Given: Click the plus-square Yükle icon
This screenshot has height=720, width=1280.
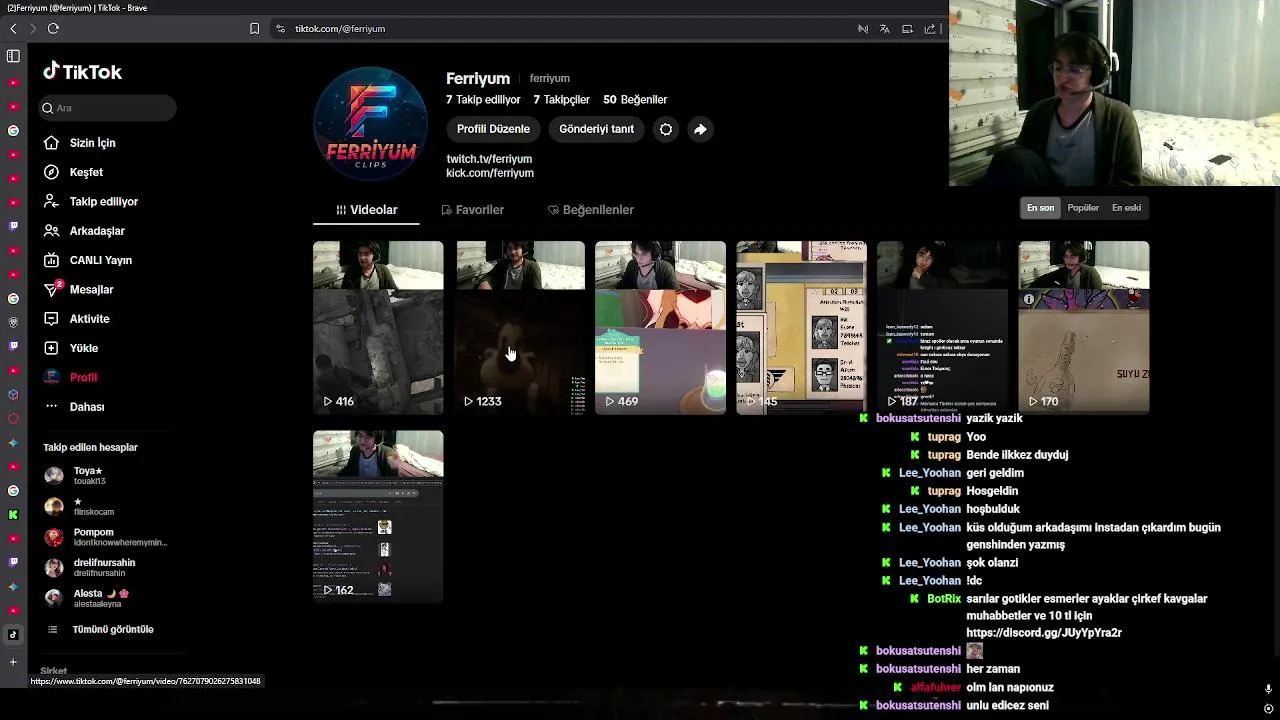Looking at the screenshot, I should 52,348.
